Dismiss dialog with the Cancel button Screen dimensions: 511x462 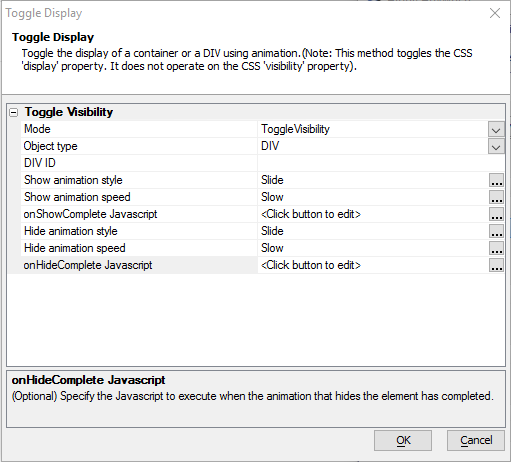(x=476, y=440)
